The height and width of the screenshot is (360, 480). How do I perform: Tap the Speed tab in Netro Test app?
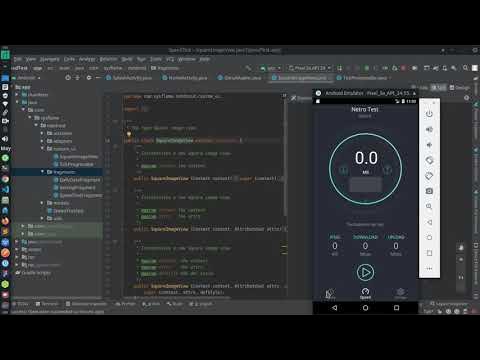click(365, 294)
